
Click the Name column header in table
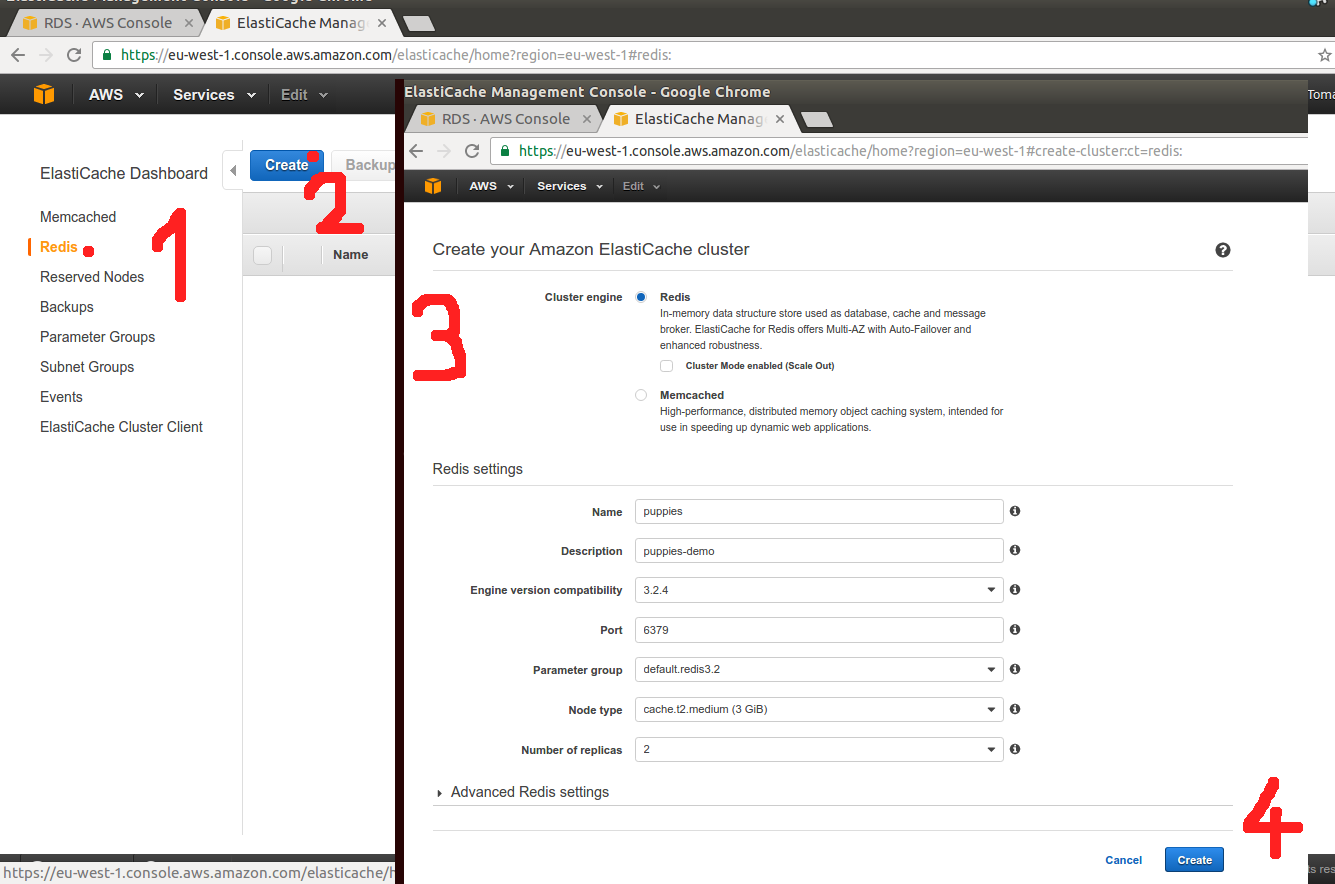[351, 255]
